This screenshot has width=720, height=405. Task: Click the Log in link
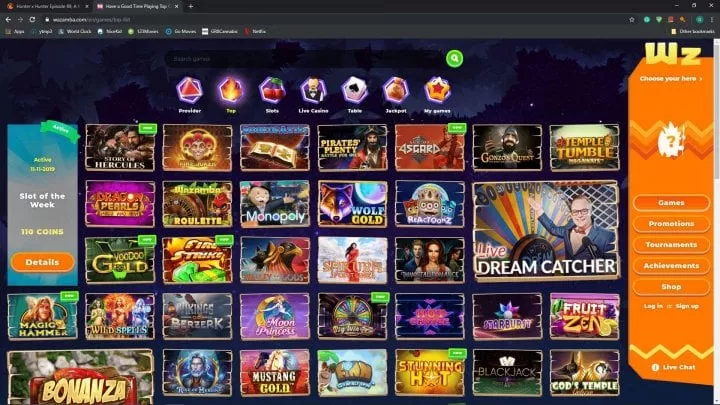pyautogui.click(x=653, y=306)
